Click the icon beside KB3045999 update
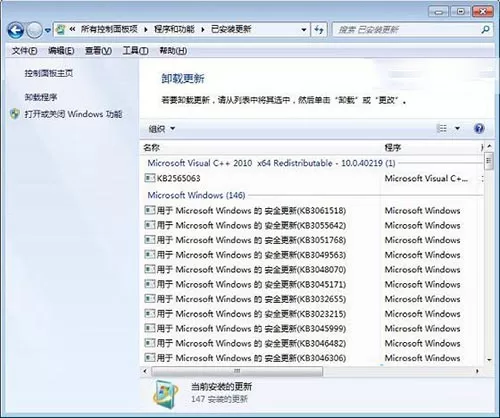The height and width of the screenshot is (418, 500). tap(150, 328)
